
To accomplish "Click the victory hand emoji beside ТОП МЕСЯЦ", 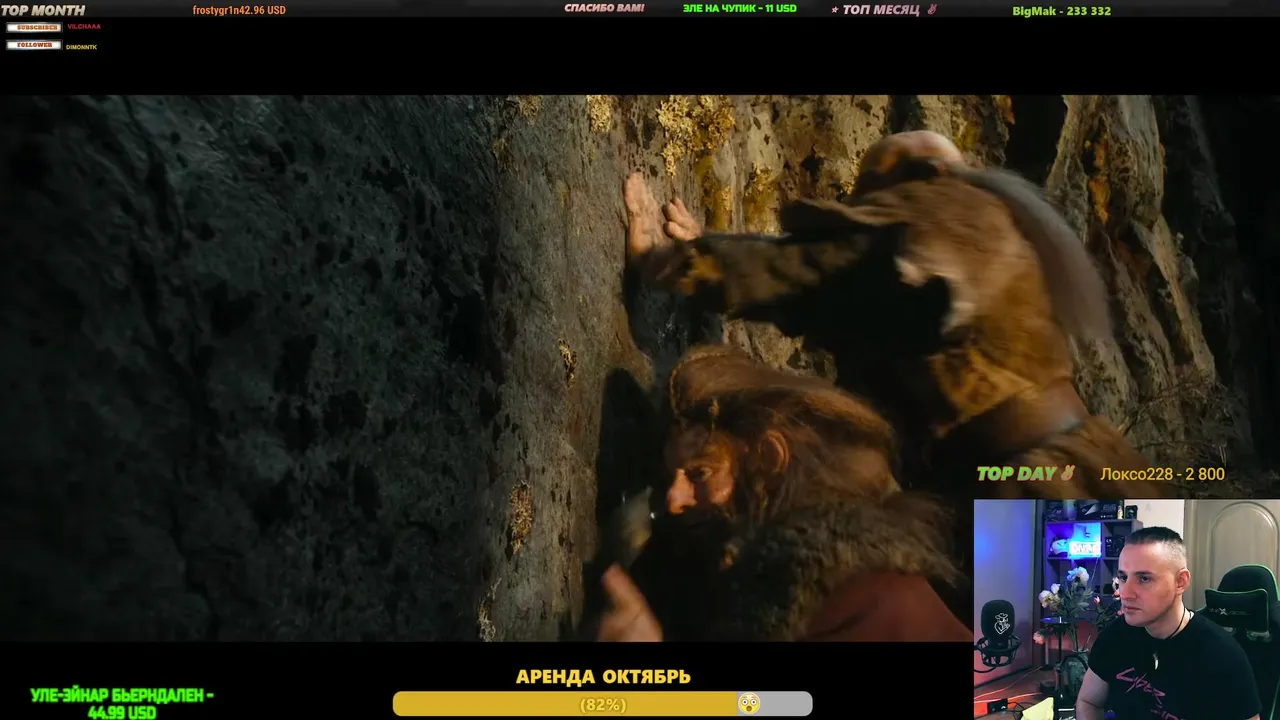I will pyautogui.click(x=931, y=10).
